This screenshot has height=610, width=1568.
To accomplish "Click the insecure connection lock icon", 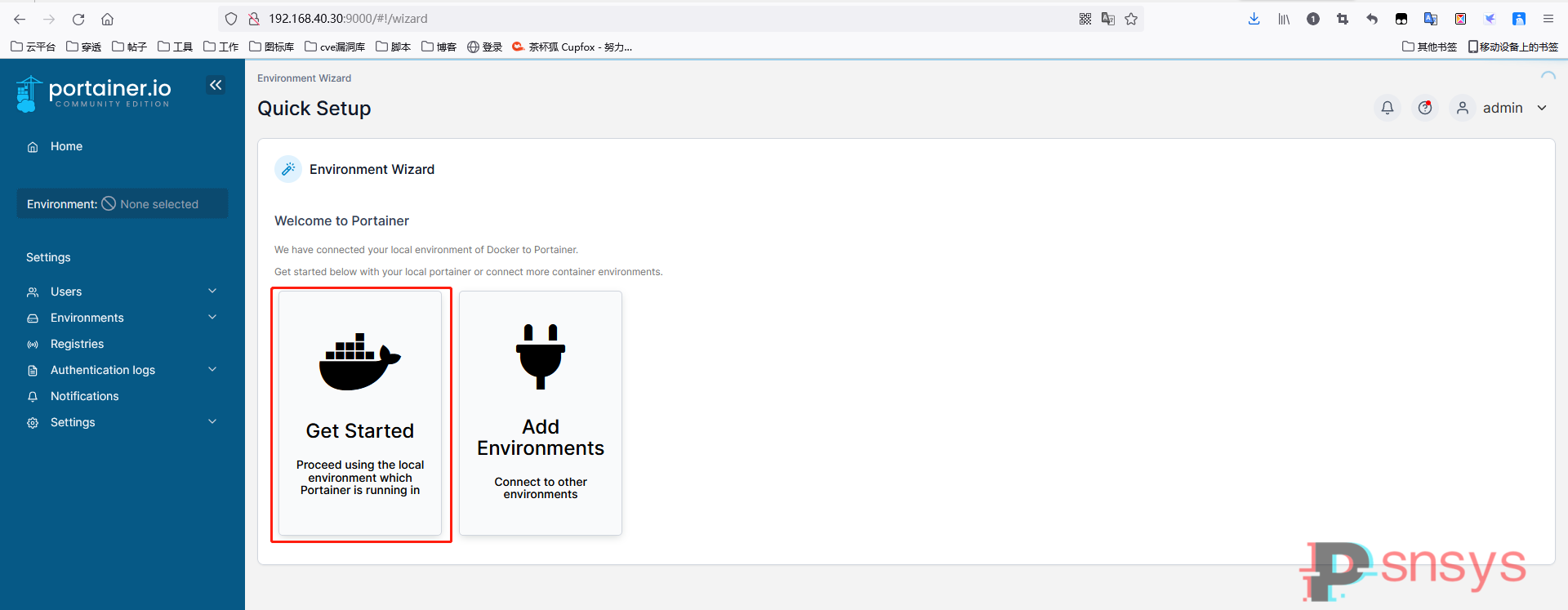I will point(254,19).
